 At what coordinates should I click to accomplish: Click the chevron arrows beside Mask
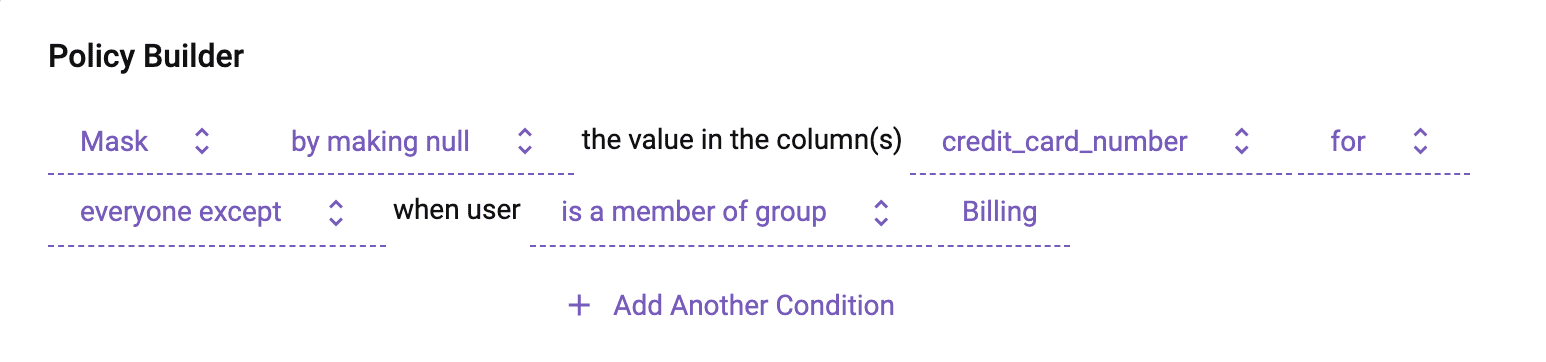[x=202, y=141]
